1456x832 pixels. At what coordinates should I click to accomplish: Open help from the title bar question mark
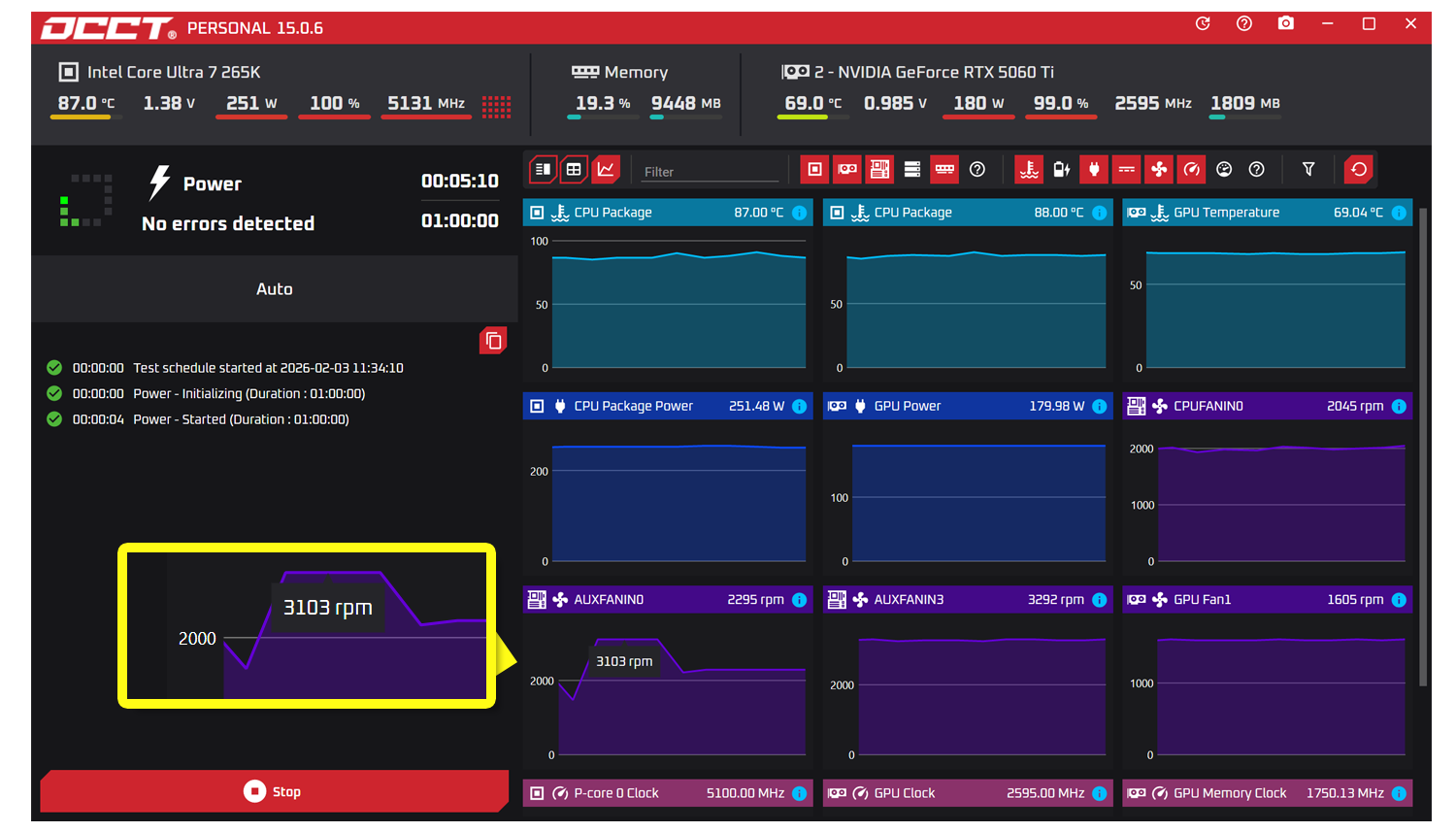1243,23
